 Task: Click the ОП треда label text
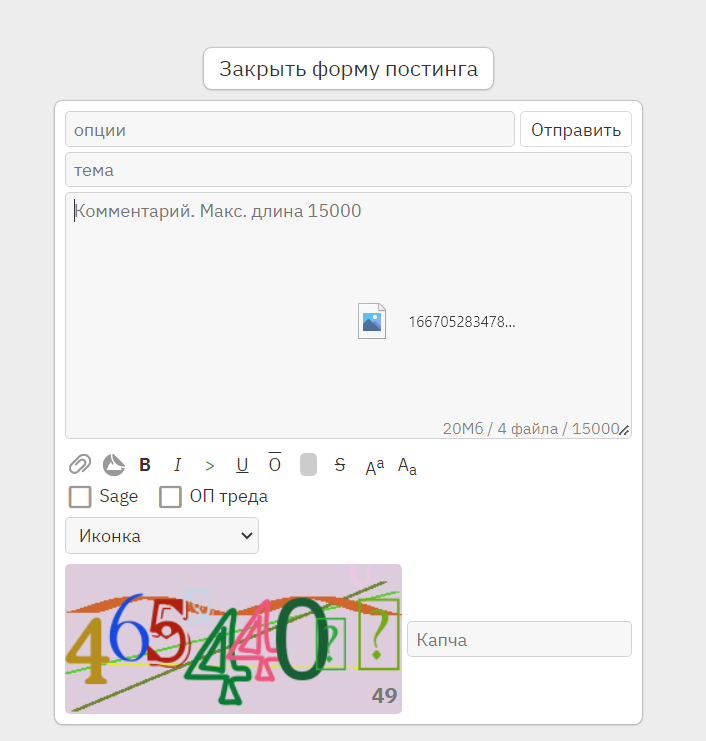229,496
